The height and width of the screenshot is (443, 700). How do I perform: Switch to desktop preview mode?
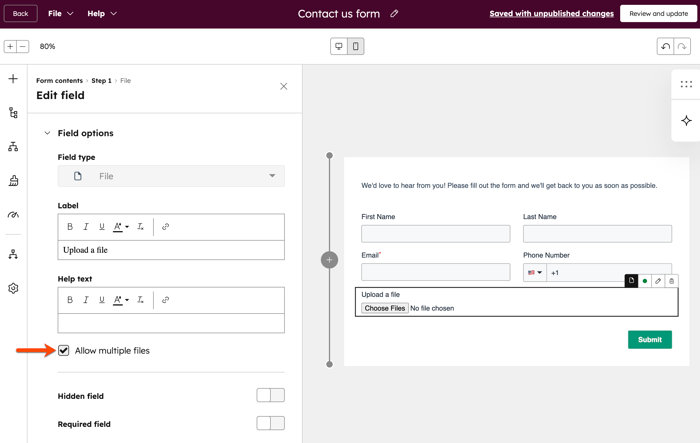[x=339, y=47]
